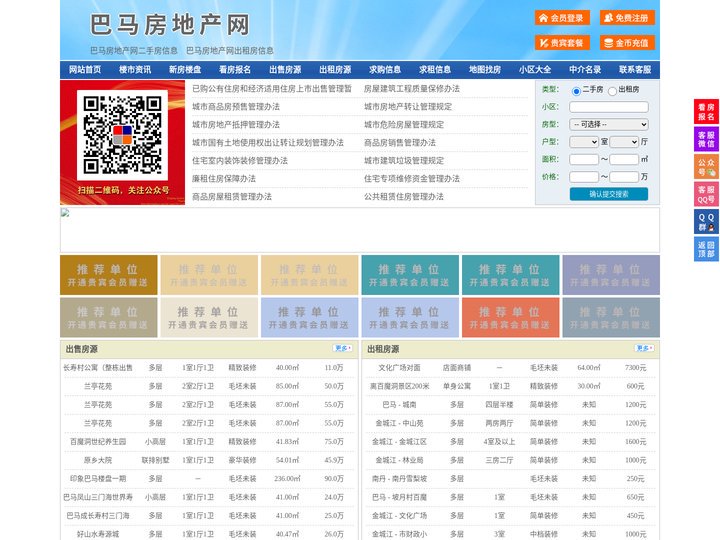Open 出售房源 navigation item
This screenshot has width=720, height=540.
tap(285, 70)
